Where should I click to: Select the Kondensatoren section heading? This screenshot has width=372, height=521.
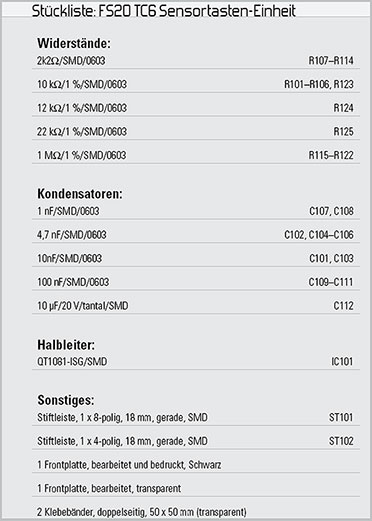[80, 194]
